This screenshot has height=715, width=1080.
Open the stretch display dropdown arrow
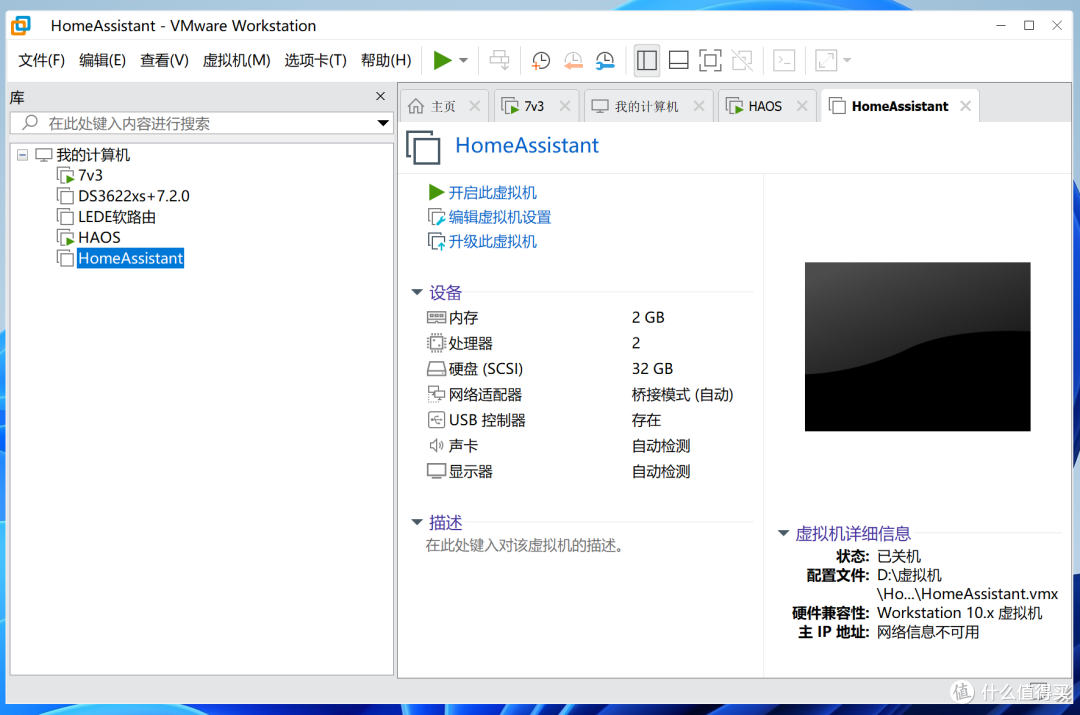point(847,61)
